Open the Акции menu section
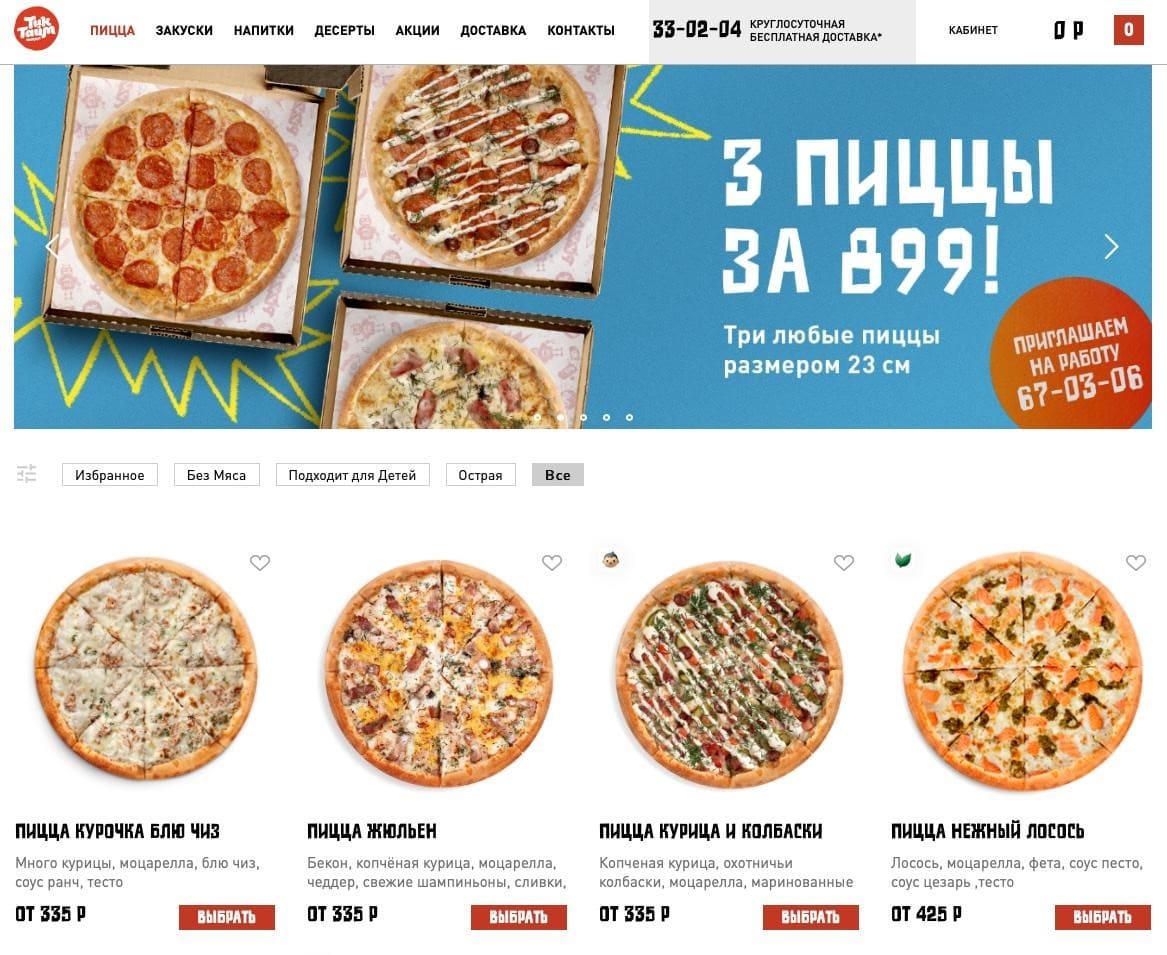The height and width of the screenshot is (955, 1167). pyautogui.click(x=418, y=31)
